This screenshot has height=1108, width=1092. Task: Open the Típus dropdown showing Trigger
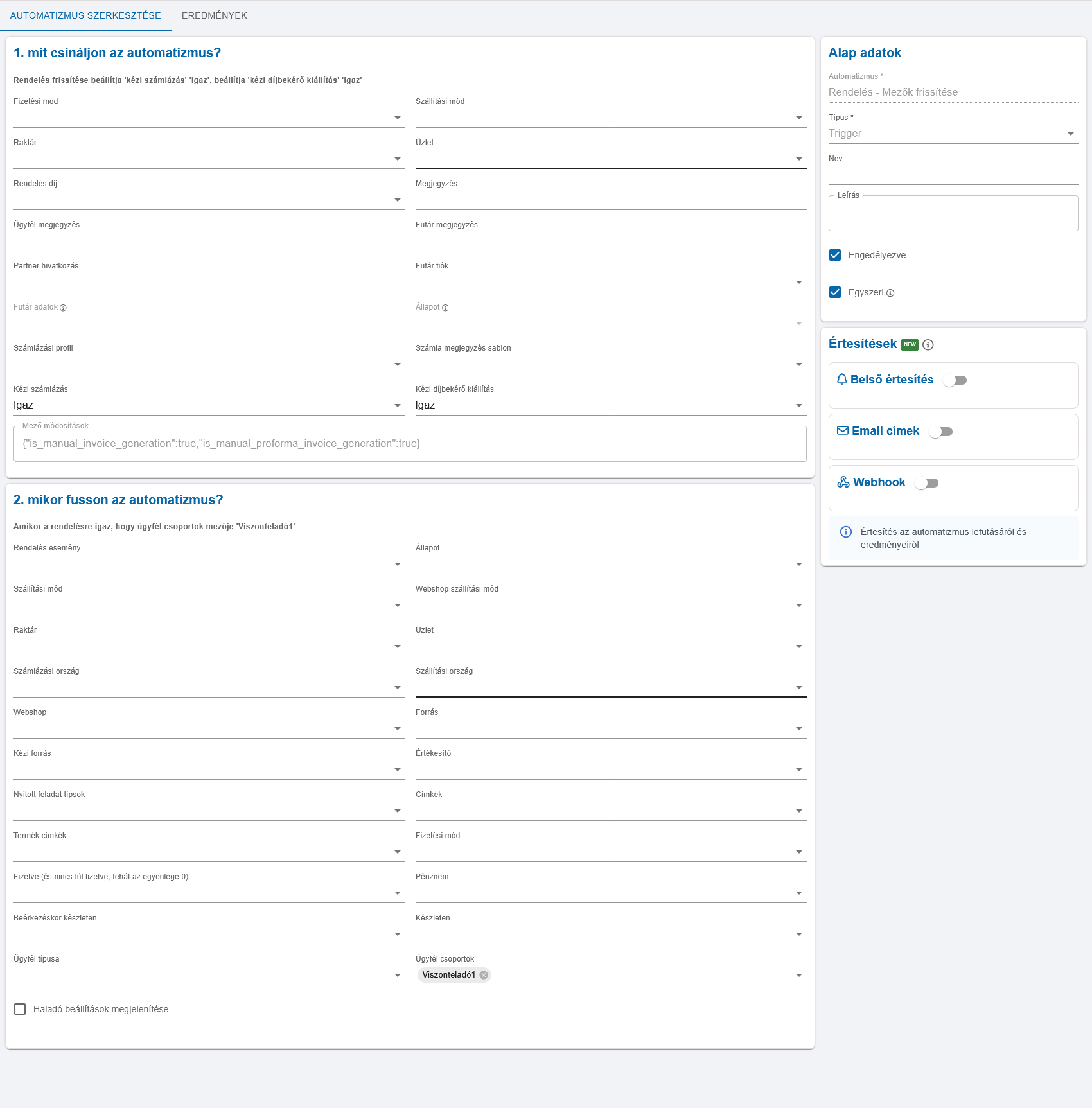pos(953,134)
